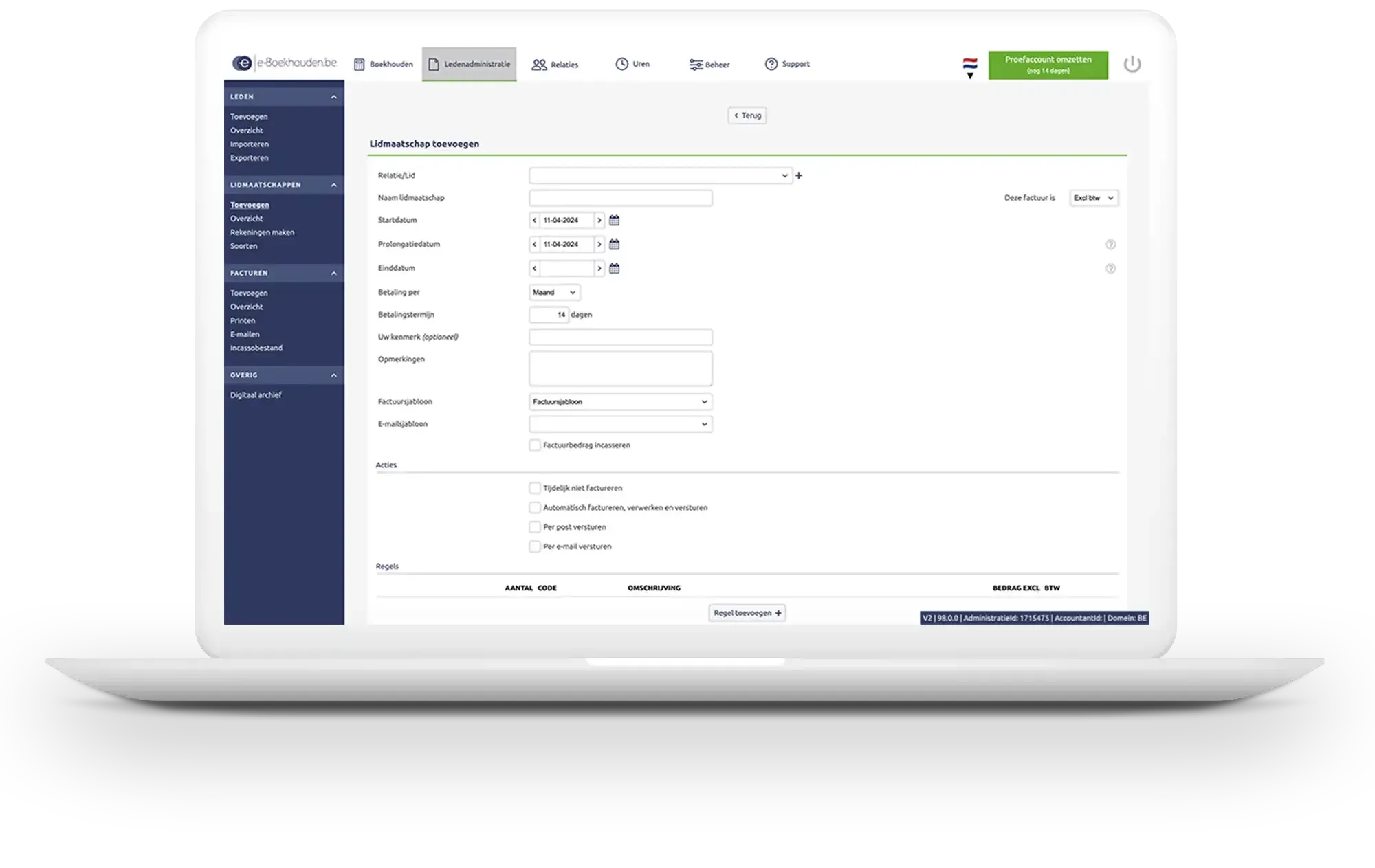Click the Opmerkingen text area
Viewport: 1375px width, 868px height.
621,369
